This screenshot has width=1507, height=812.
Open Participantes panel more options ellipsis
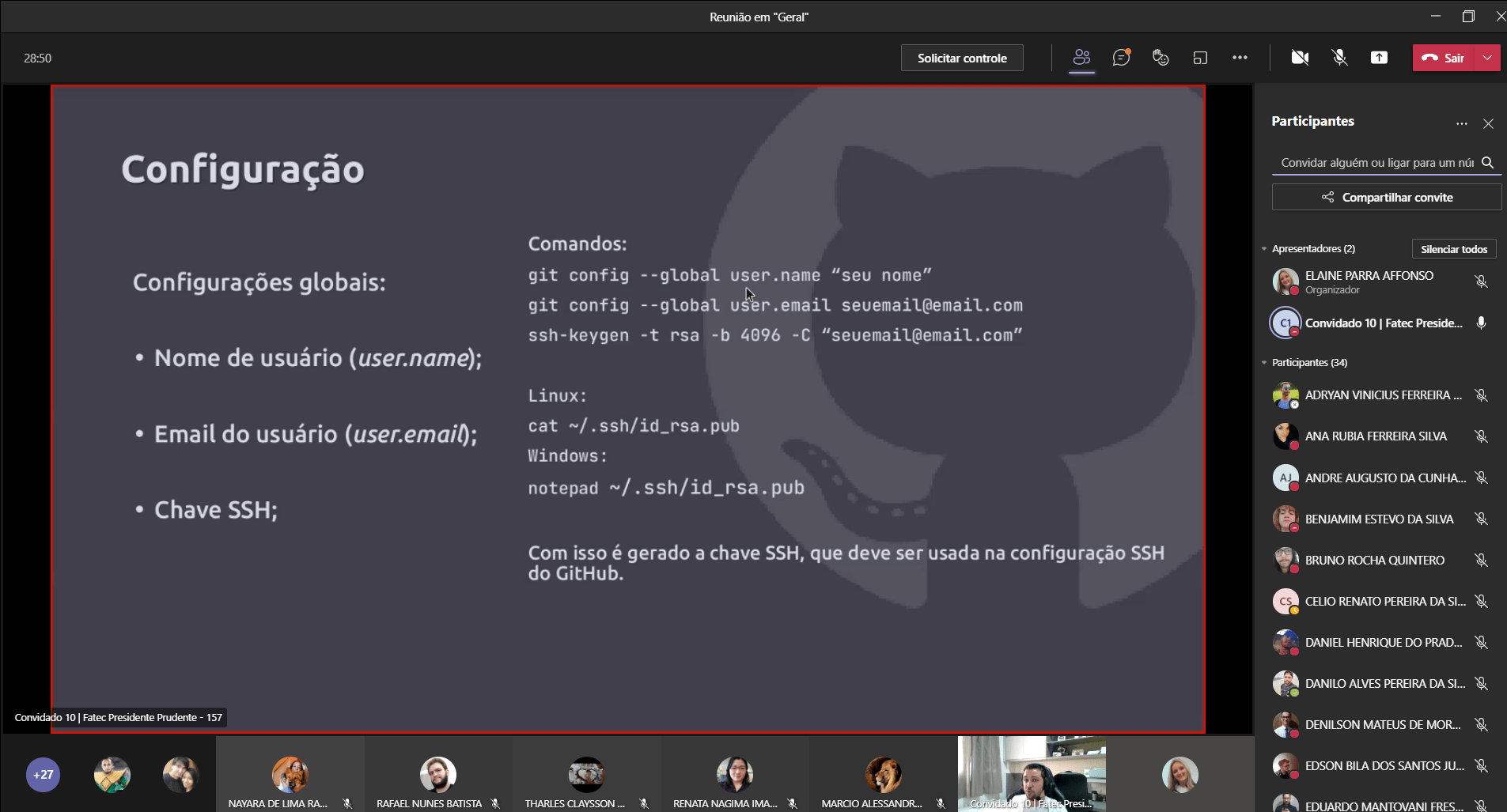point(1461,124)
